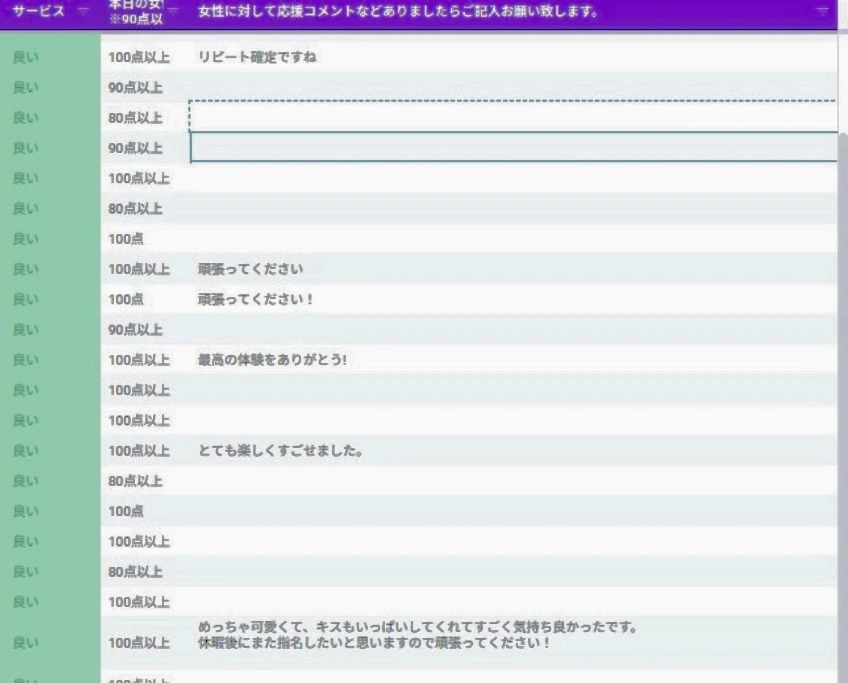Open the comment column filter dropdown
848x683 pixels.
[x=822, y=12]
